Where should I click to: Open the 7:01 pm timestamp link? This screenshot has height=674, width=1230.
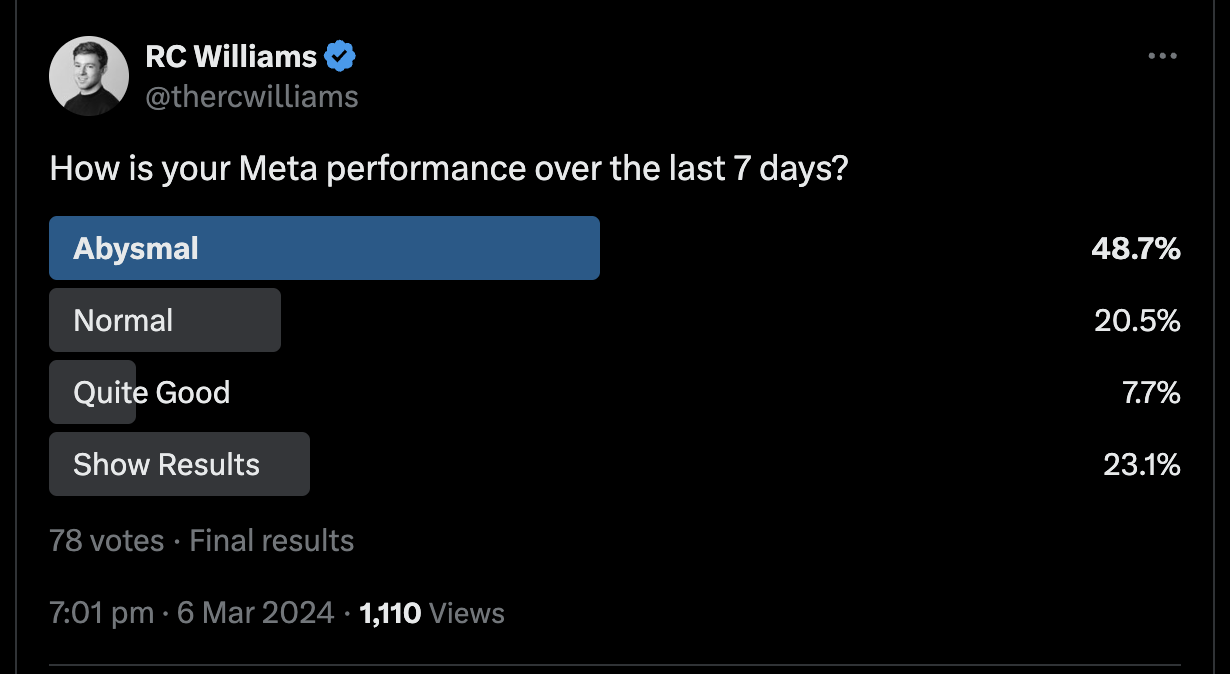101,612
